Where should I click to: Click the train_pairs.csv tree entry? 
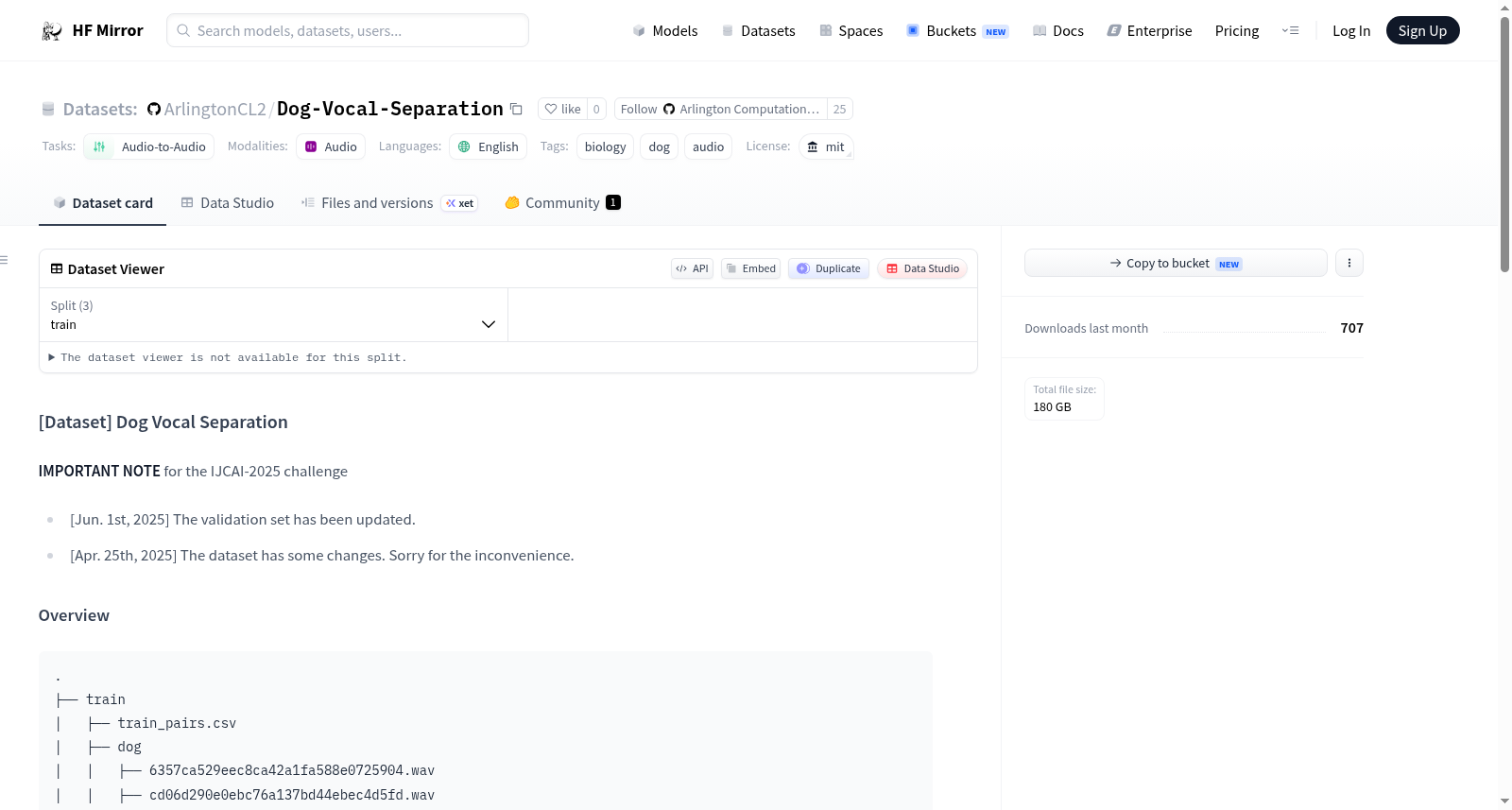click(177, 723)
